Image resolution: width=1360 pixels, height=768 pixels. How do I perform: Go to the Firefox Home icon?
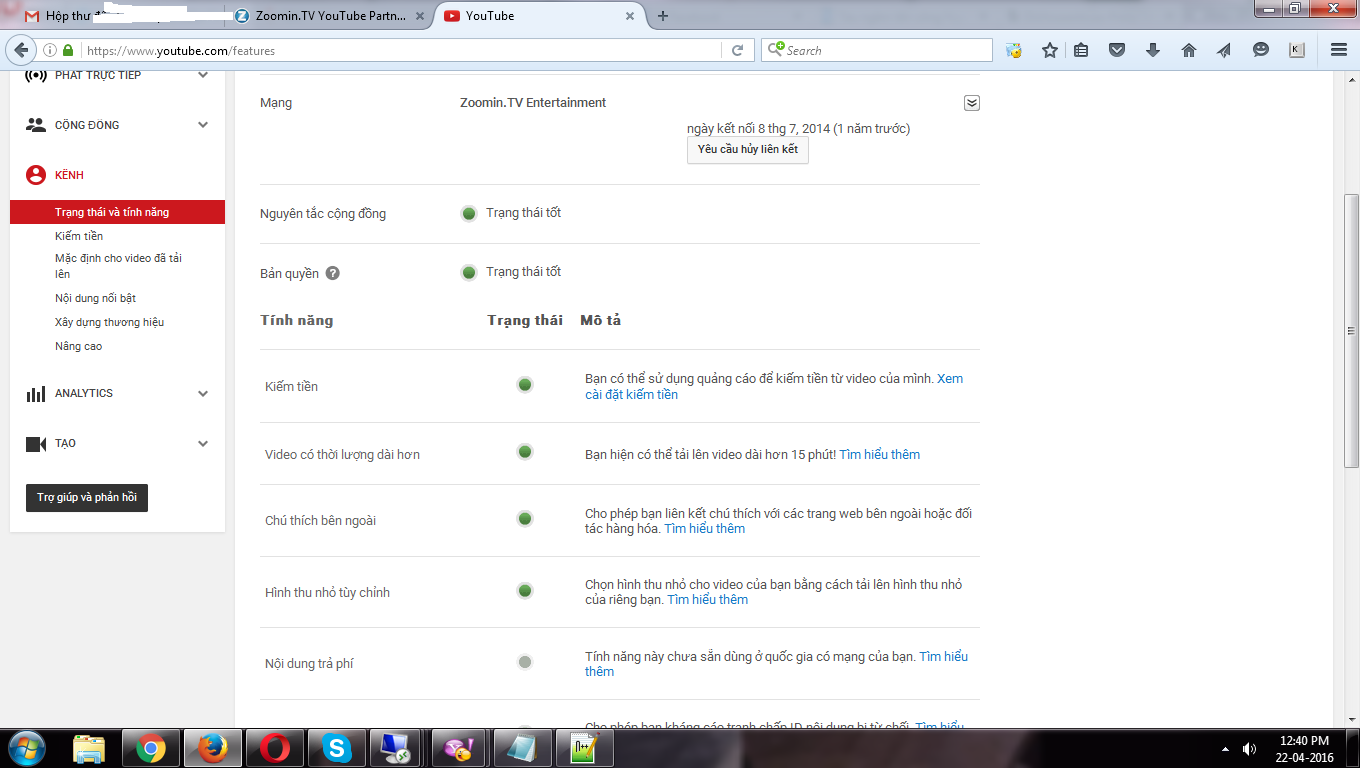tap(1189, 50)
